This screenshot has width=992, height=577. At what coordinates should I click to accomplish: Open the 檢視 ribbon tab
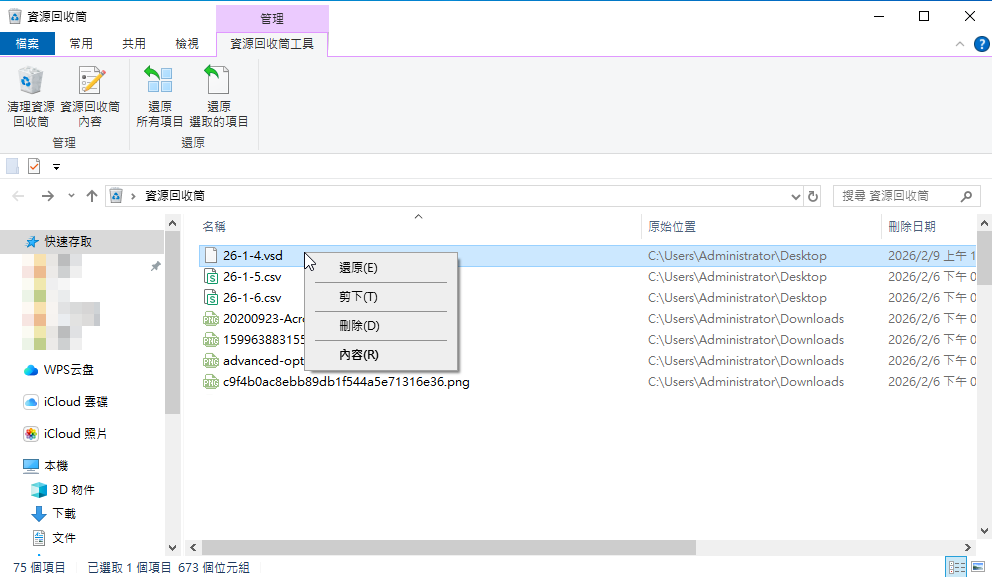[x=187, y=44]
